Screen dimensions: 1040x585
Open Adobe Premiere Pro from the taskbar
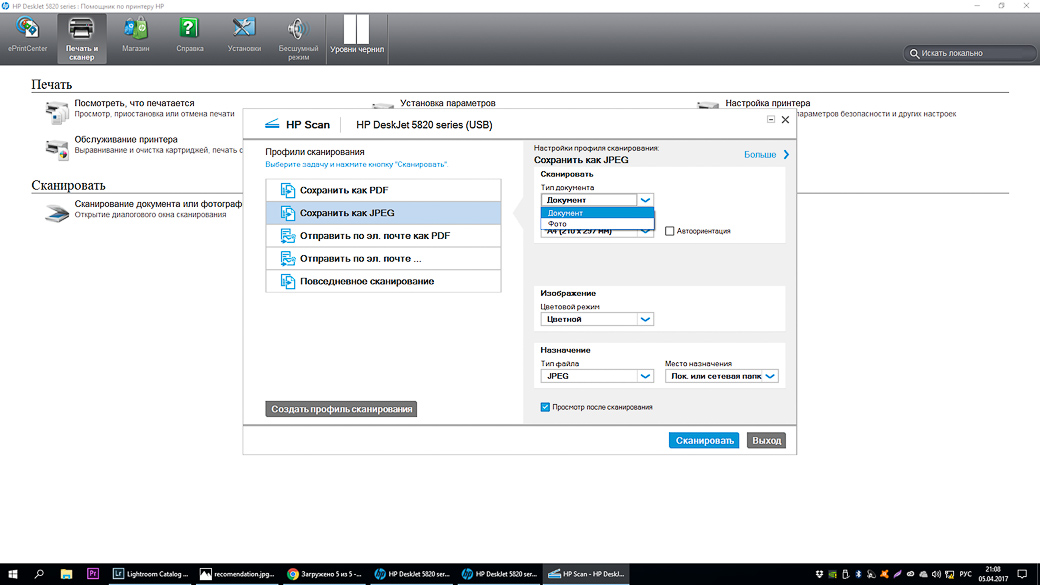93,574
